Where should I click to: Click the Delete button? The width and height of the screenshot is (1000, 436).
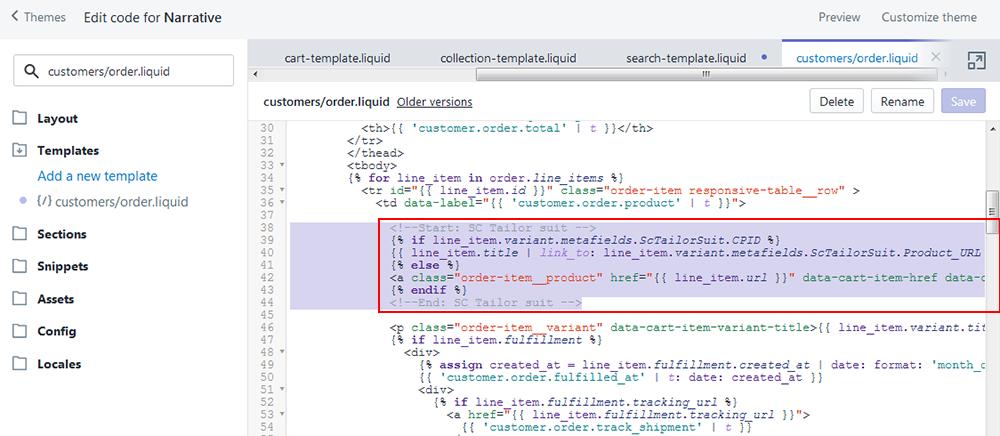click(836, 101)
